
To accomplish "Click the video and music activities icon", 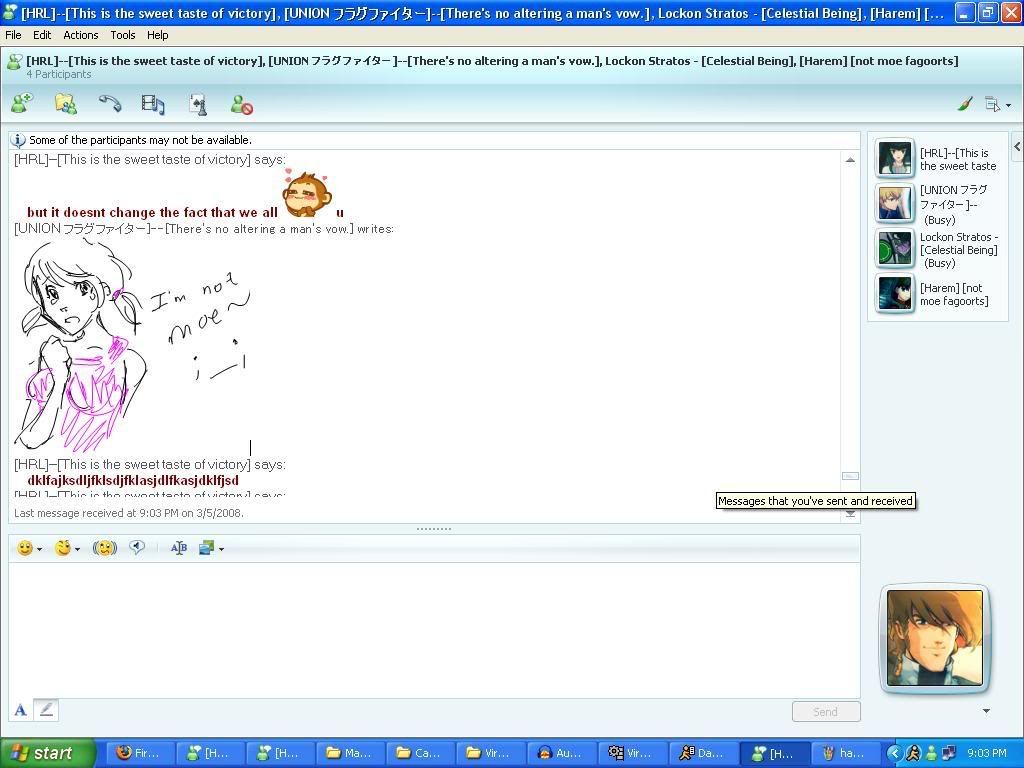I will 153,104.
